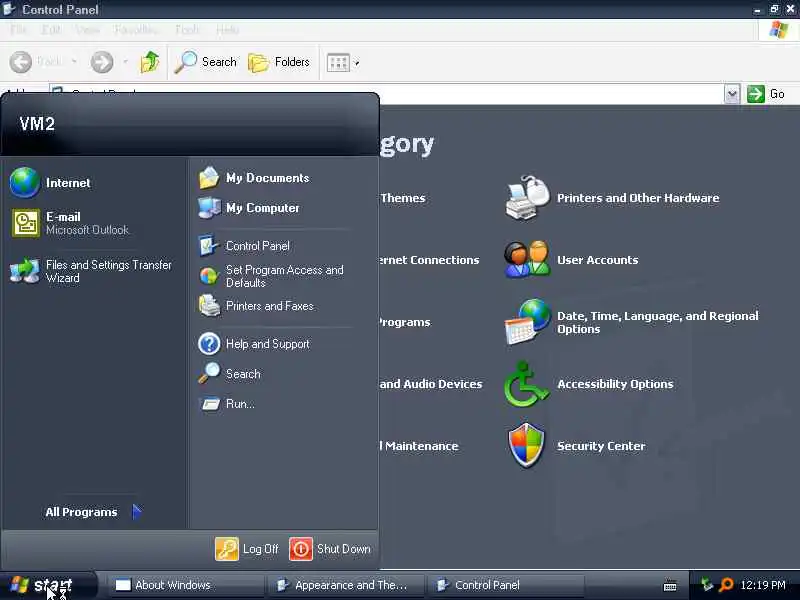Viewport: 800px width, 600px height.
Task: Open Set Program Access and Defaults
Action: tap(271, 276)
